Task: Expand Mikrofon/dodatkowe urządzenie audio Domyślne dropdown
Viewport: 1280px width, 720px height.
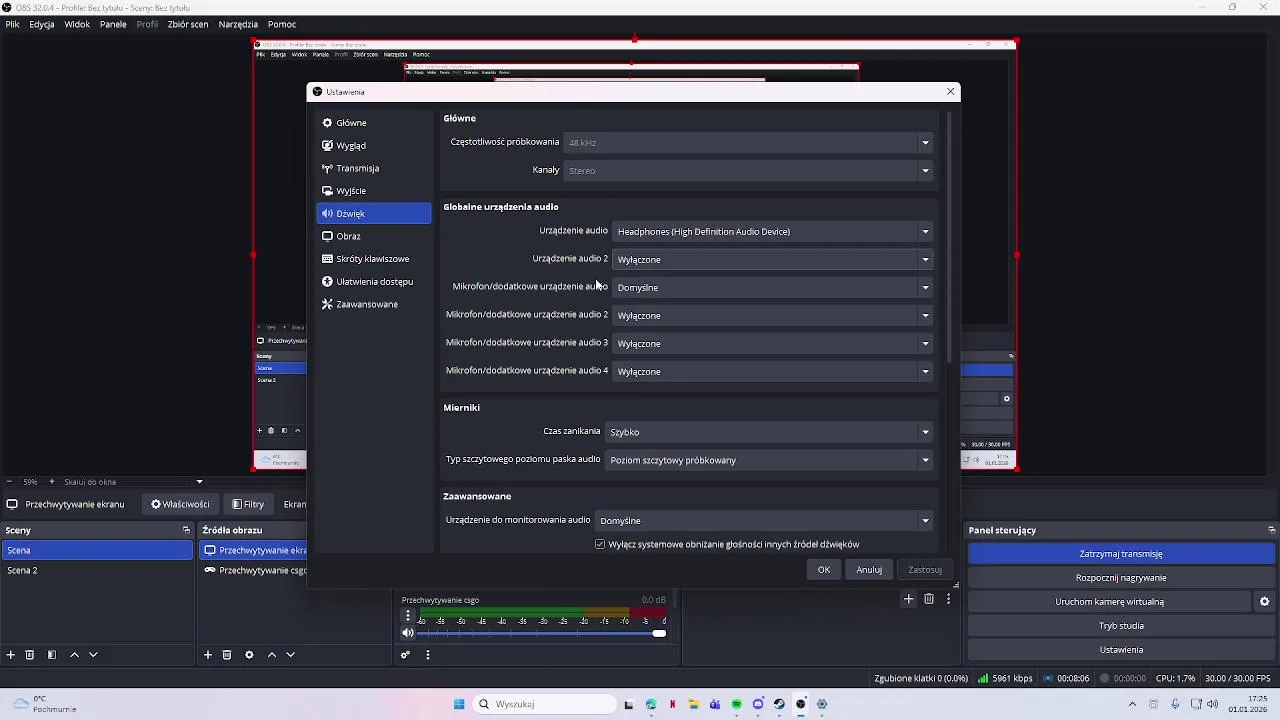Action: [x=772, y=288]
